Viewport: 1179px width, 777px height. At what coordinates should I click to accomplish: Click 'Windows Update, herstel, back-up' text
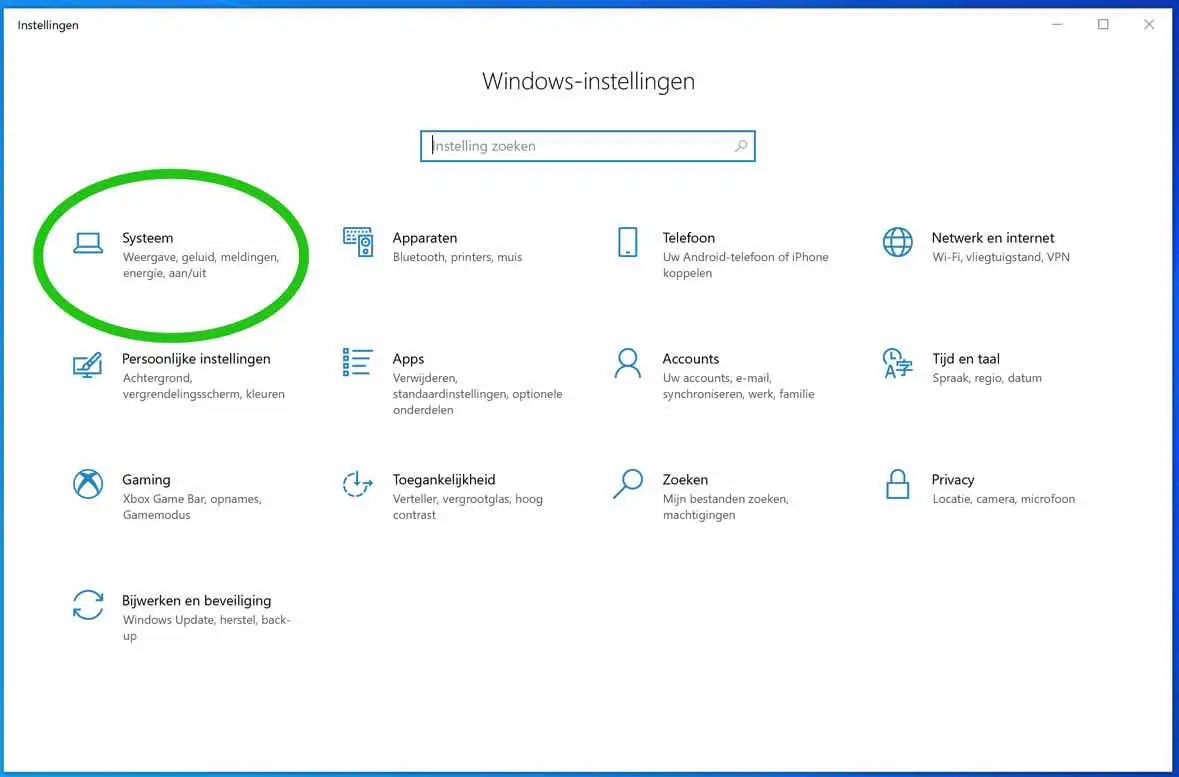click(206, 628)
